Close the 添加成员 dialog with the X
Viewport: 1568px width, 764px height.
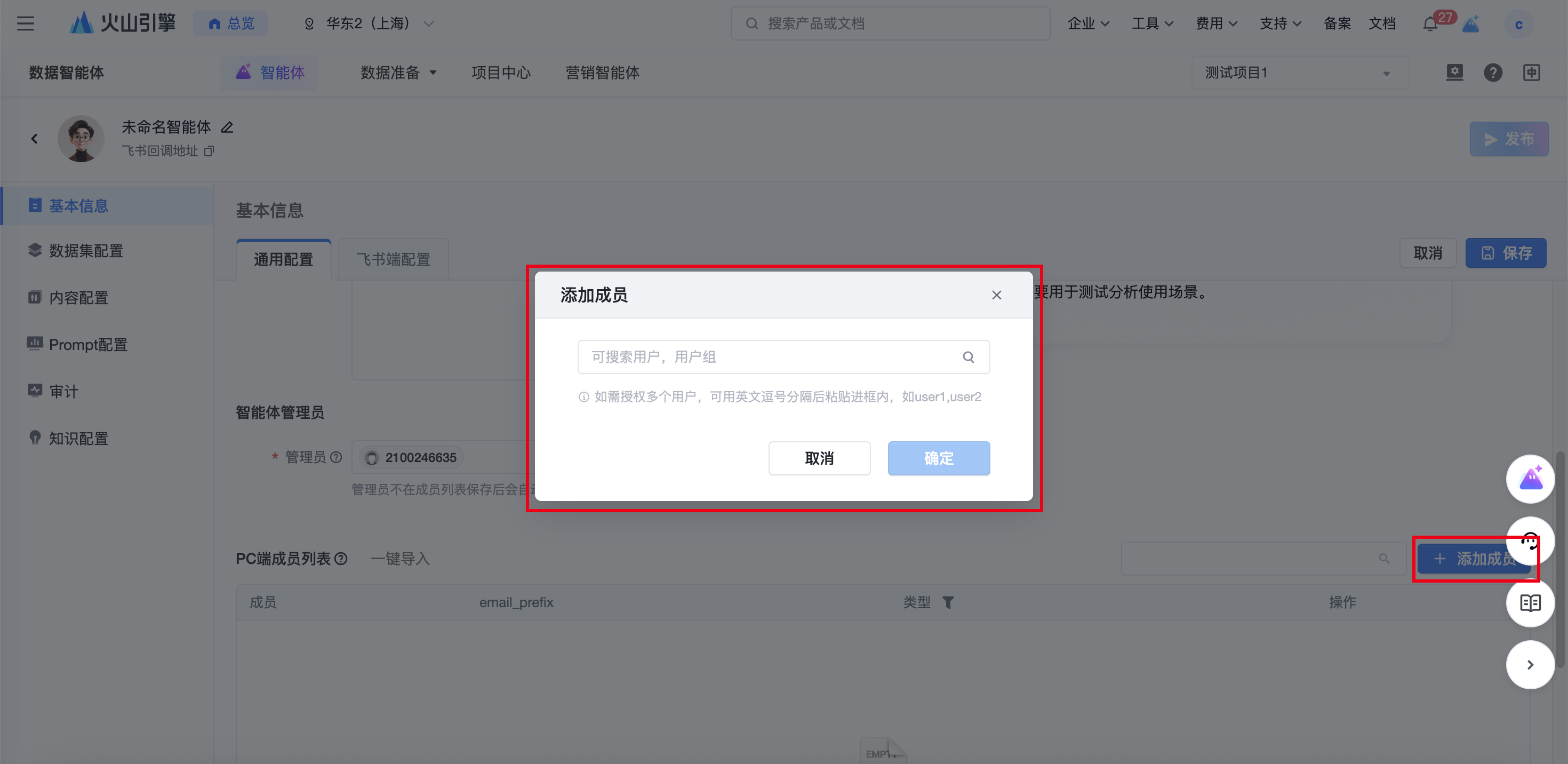coord(996,295)
